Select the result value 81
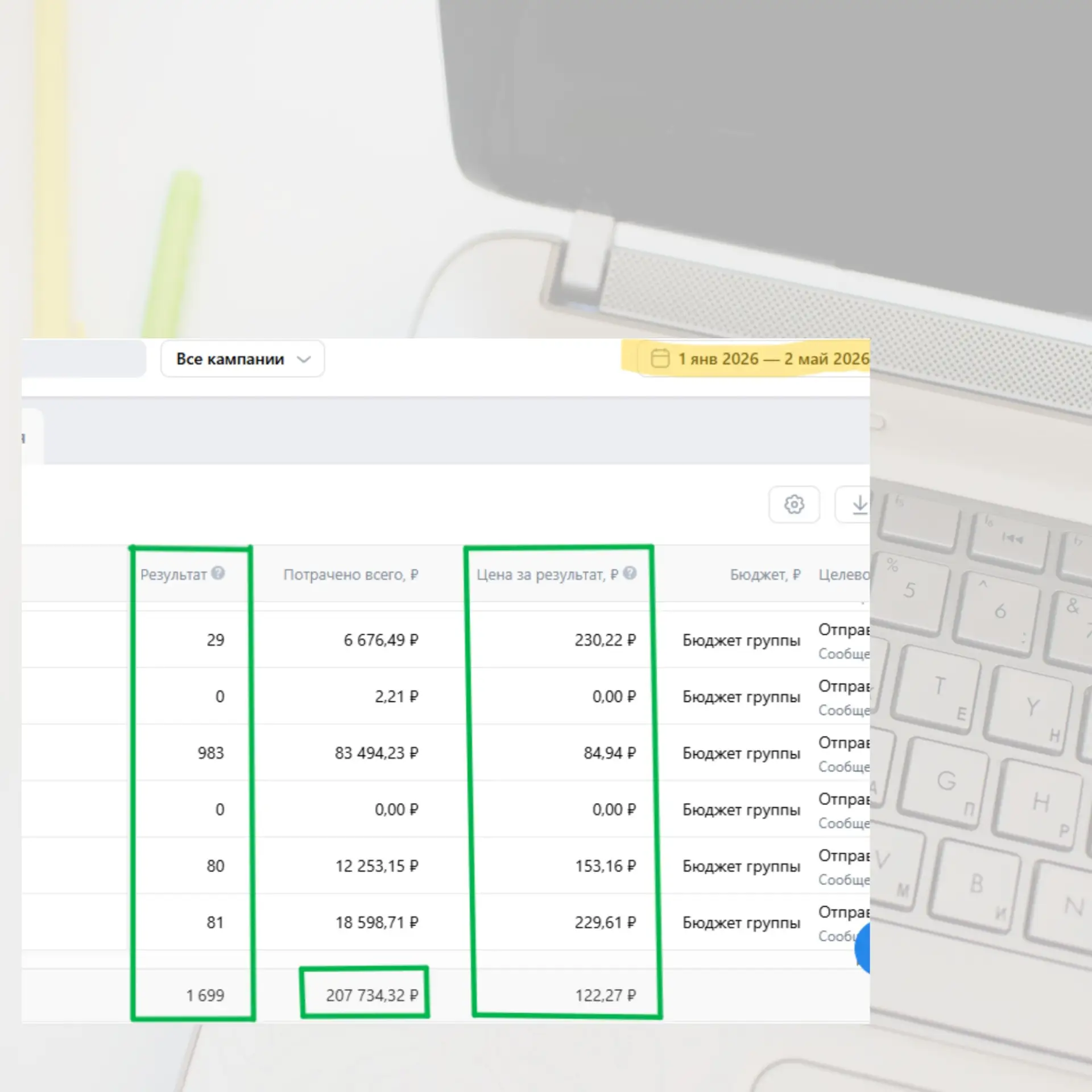 coord(216,922)
